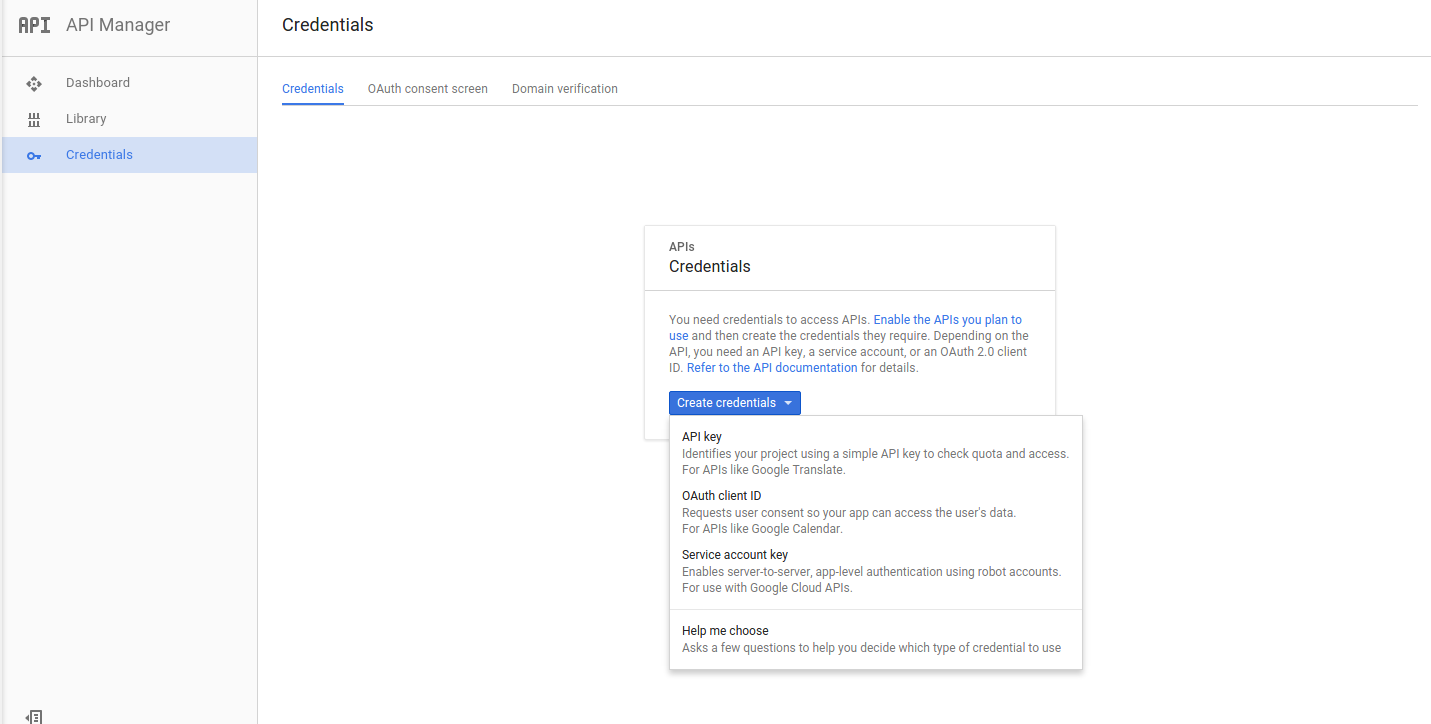The image size is (1431, 724).
Task: Switch to the OAuth consent screen tab
Action: (x=427, y=89)
